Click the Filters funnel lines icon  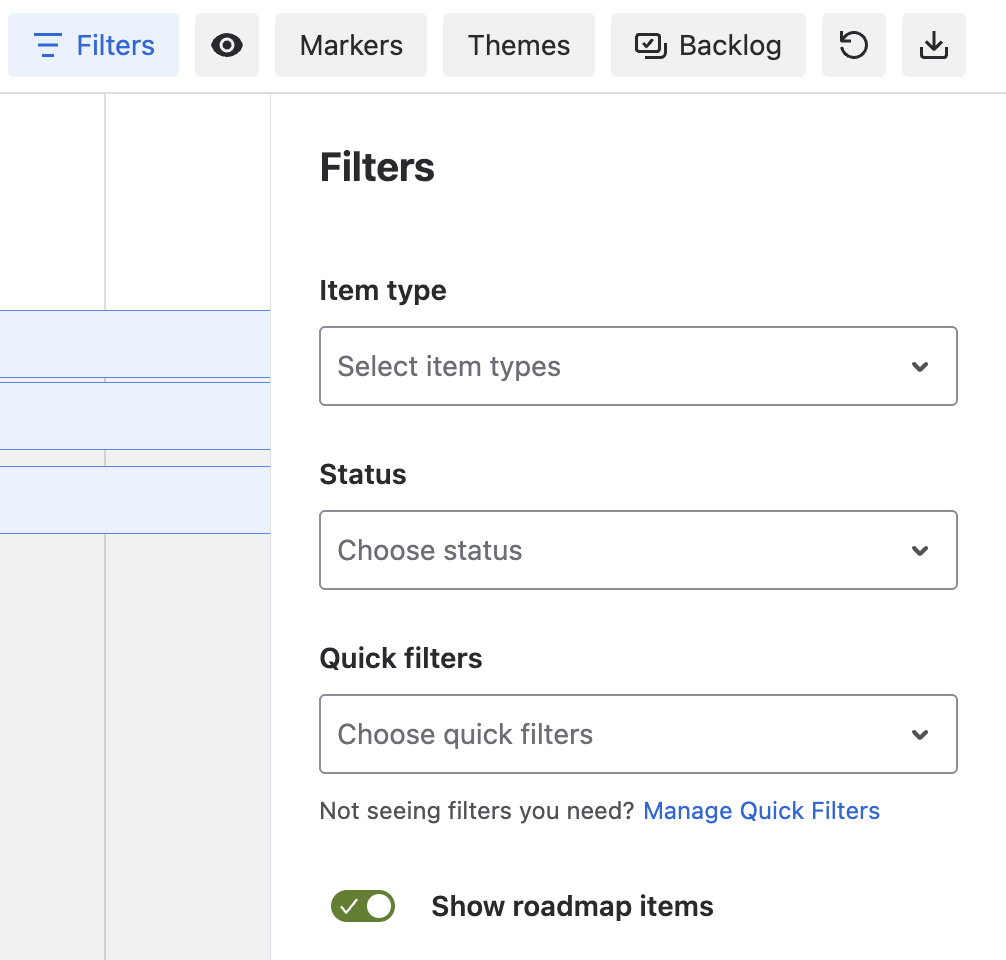pyautogui.click(x=47, y=46)
